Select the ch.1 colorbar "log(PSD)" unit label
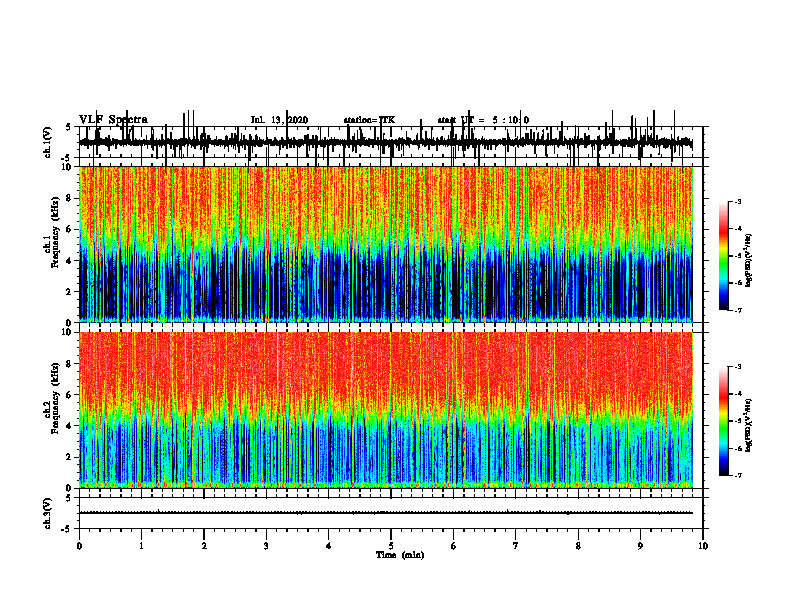Screen dimensions: 792x612 749,260
